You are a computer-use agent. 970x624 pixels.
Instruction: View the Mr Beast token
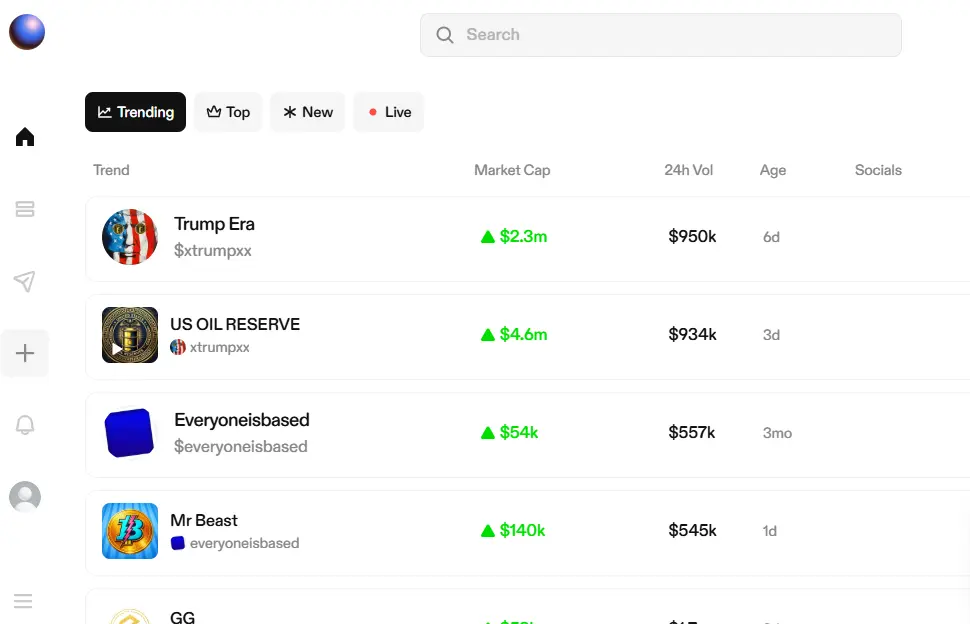pos(203,520)
